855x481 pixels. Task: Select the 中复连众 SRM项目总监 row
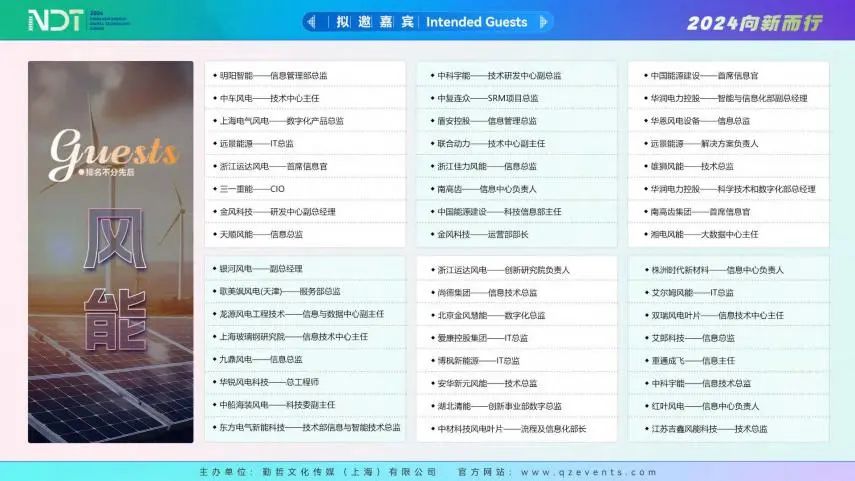517,98
